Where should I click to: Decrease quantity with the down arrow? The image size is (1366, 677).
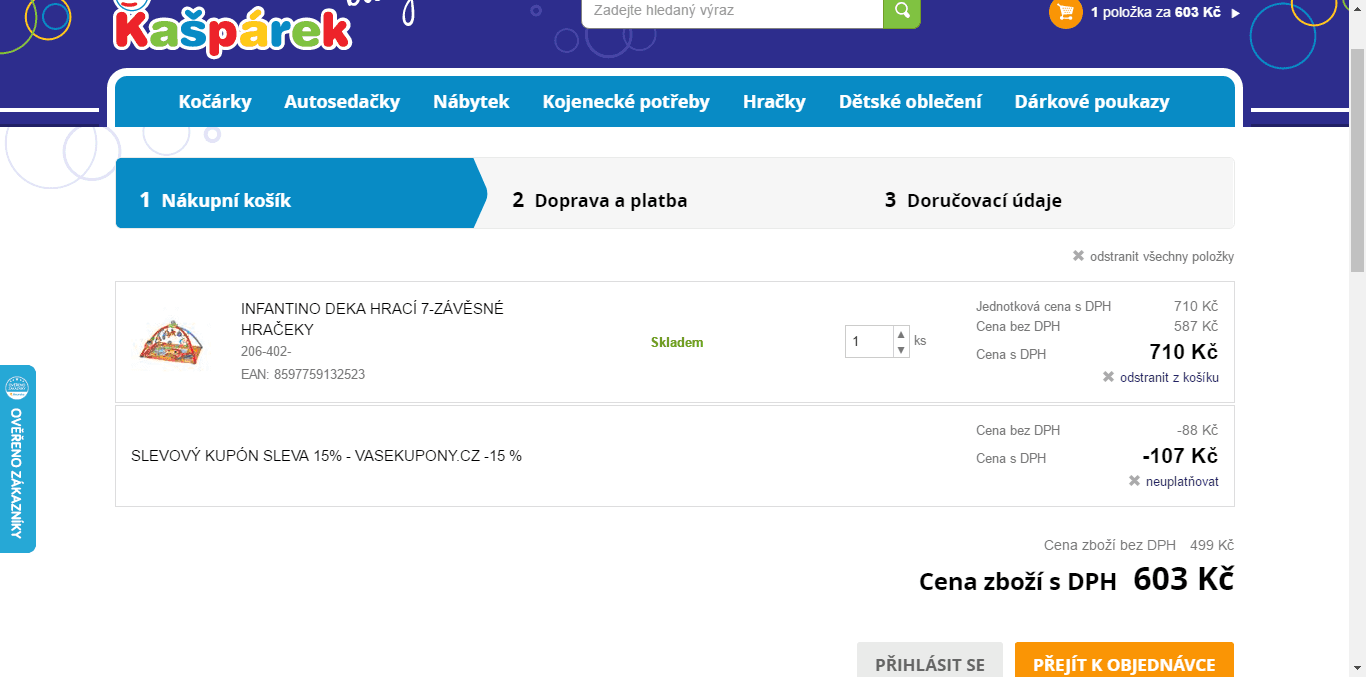click(x=901, y=350)
